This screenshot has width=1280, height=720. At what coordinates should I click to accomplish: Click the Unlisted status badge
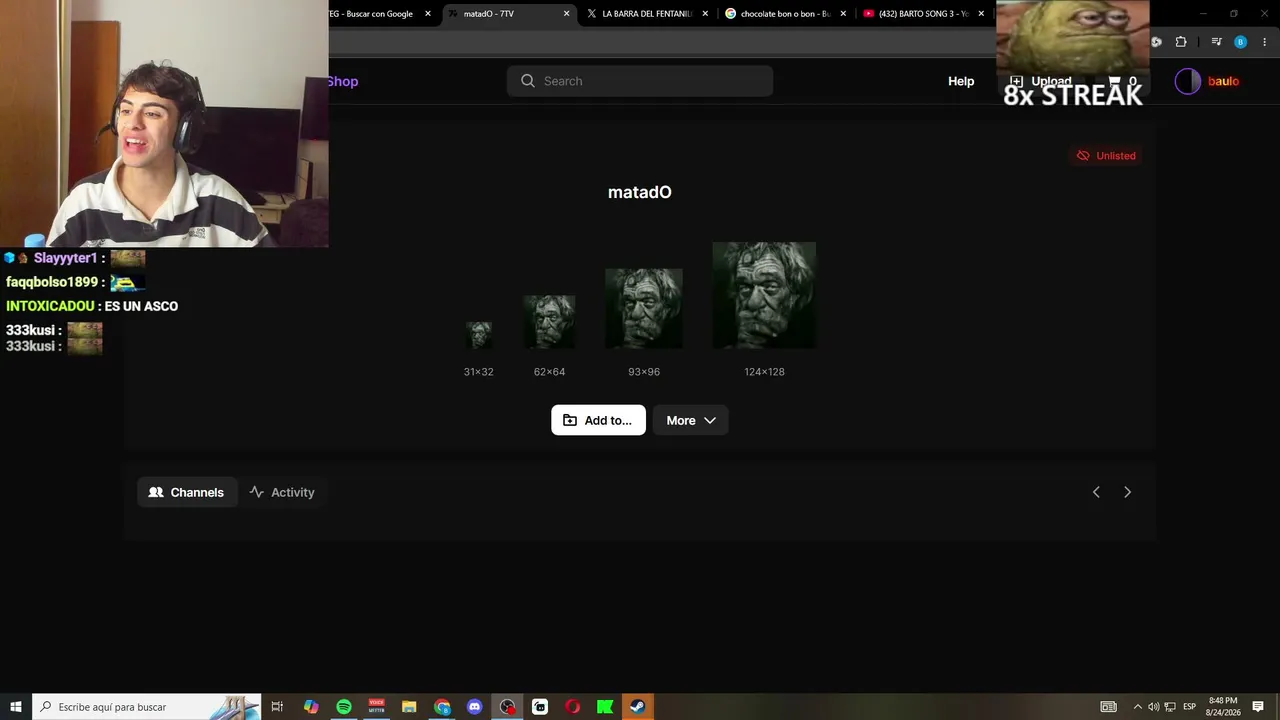point(1106,155)
